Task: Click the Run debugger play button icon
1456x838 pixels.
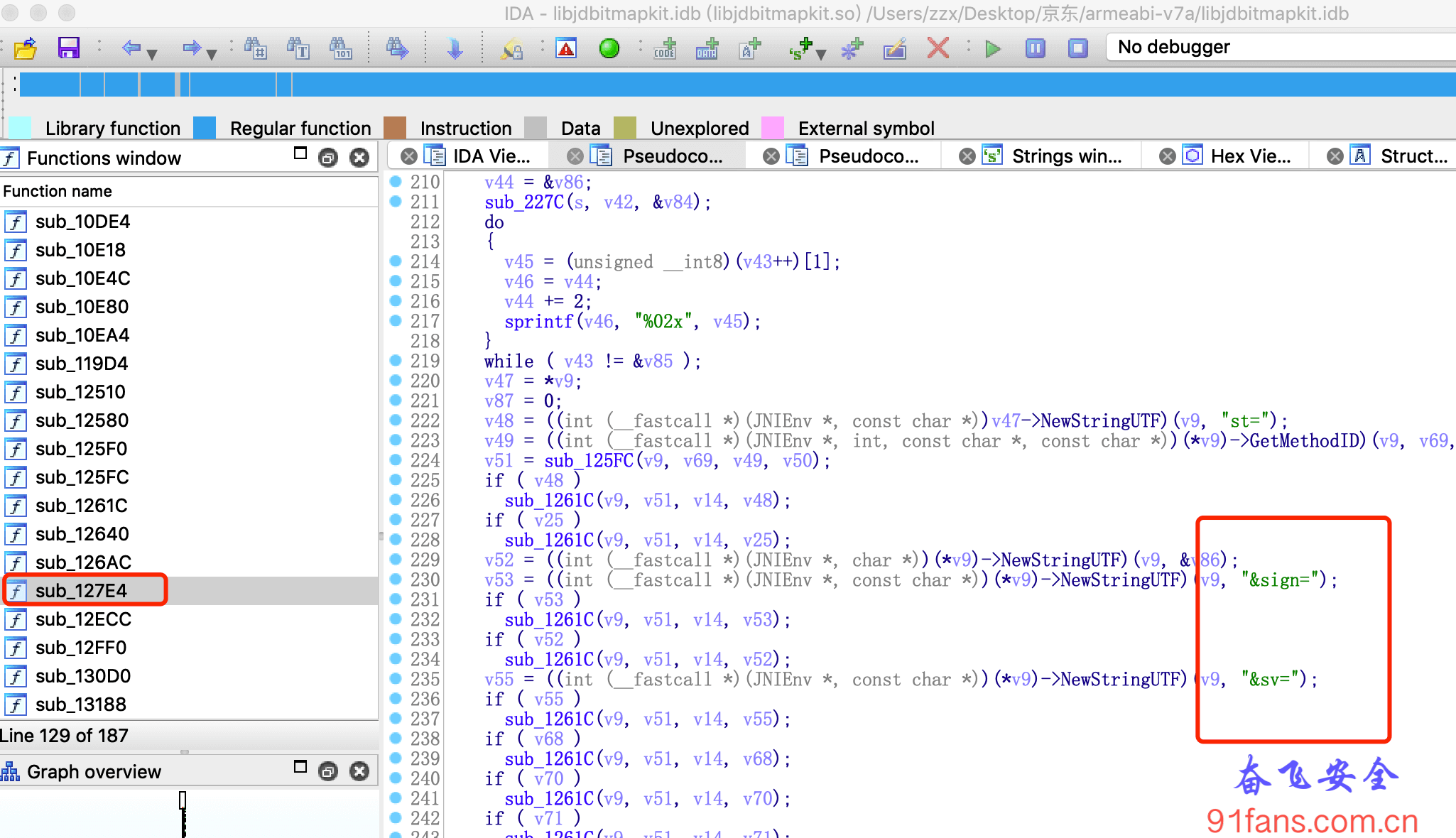Action: point(990,47)
